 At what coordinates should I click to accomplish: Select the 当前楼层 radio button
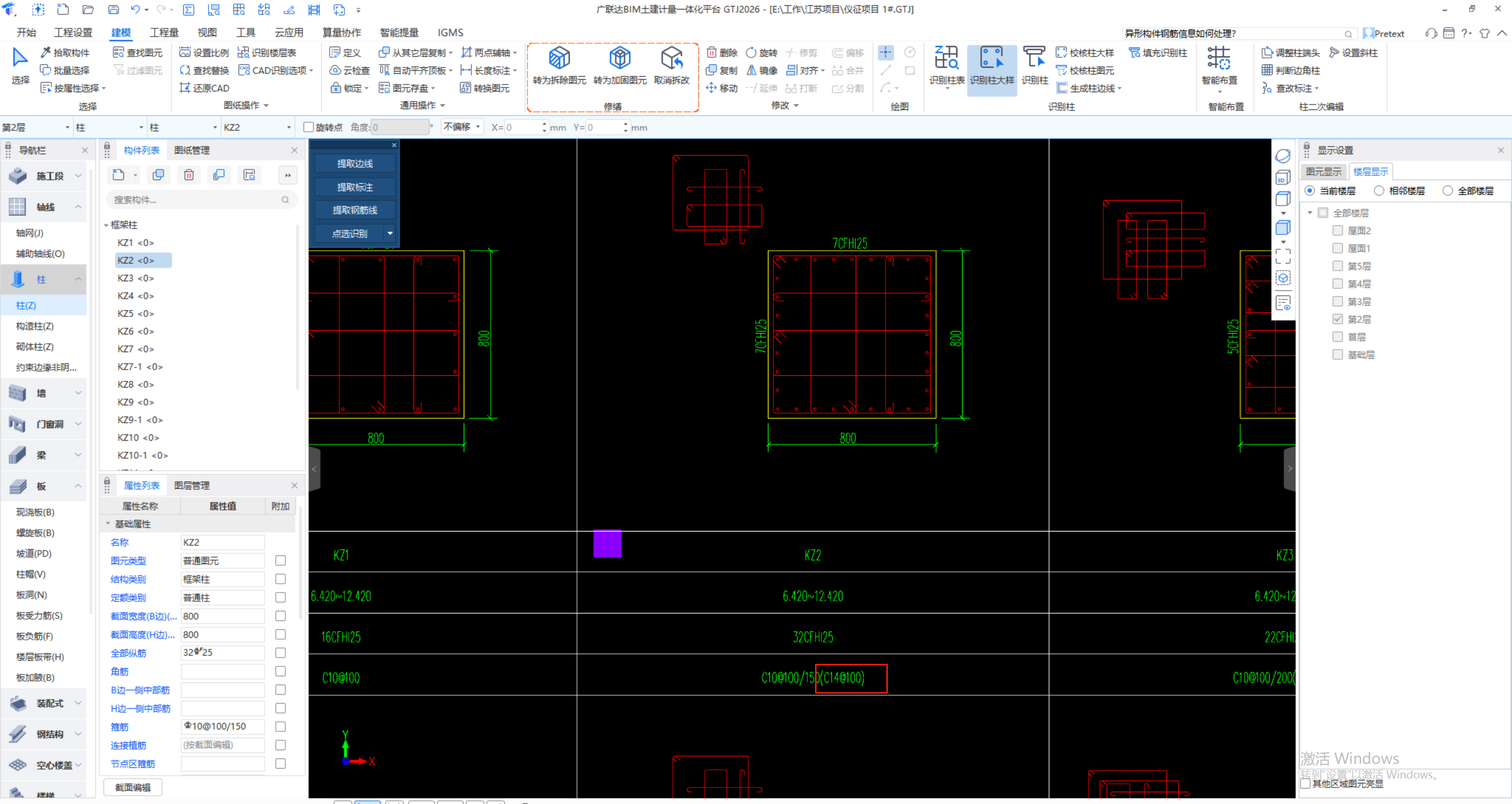click(x=1309, y=191)
